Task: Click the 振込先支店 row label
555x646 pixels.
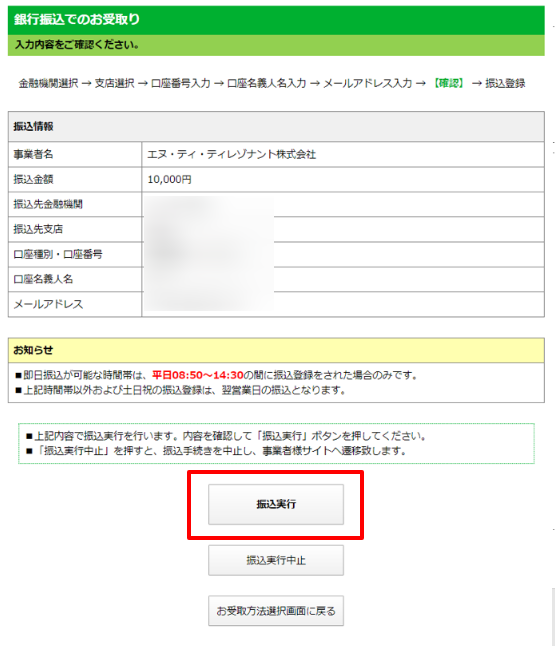Action: [38, 229]
